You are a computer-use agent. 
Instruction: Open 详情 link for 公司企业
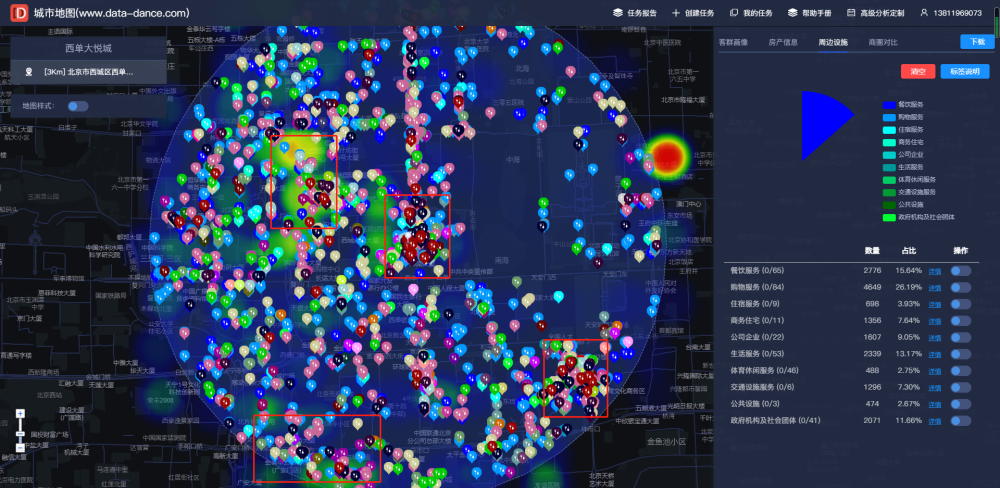934,337
